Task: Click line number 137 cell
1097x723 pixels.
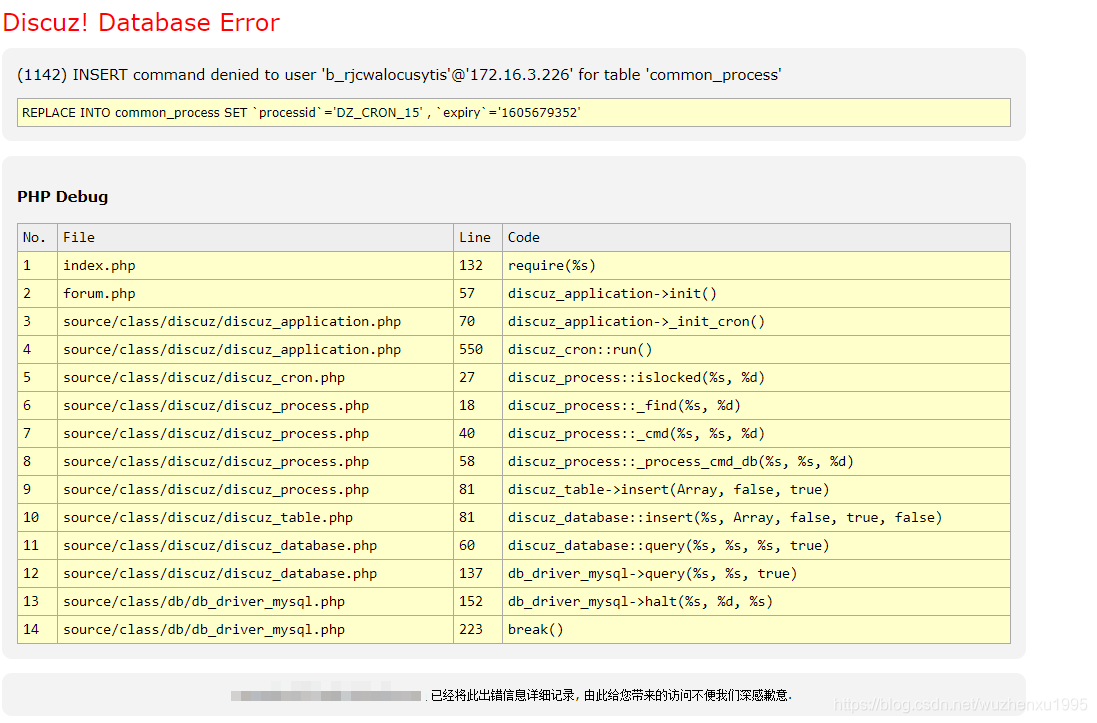Action: click(478, 574)
